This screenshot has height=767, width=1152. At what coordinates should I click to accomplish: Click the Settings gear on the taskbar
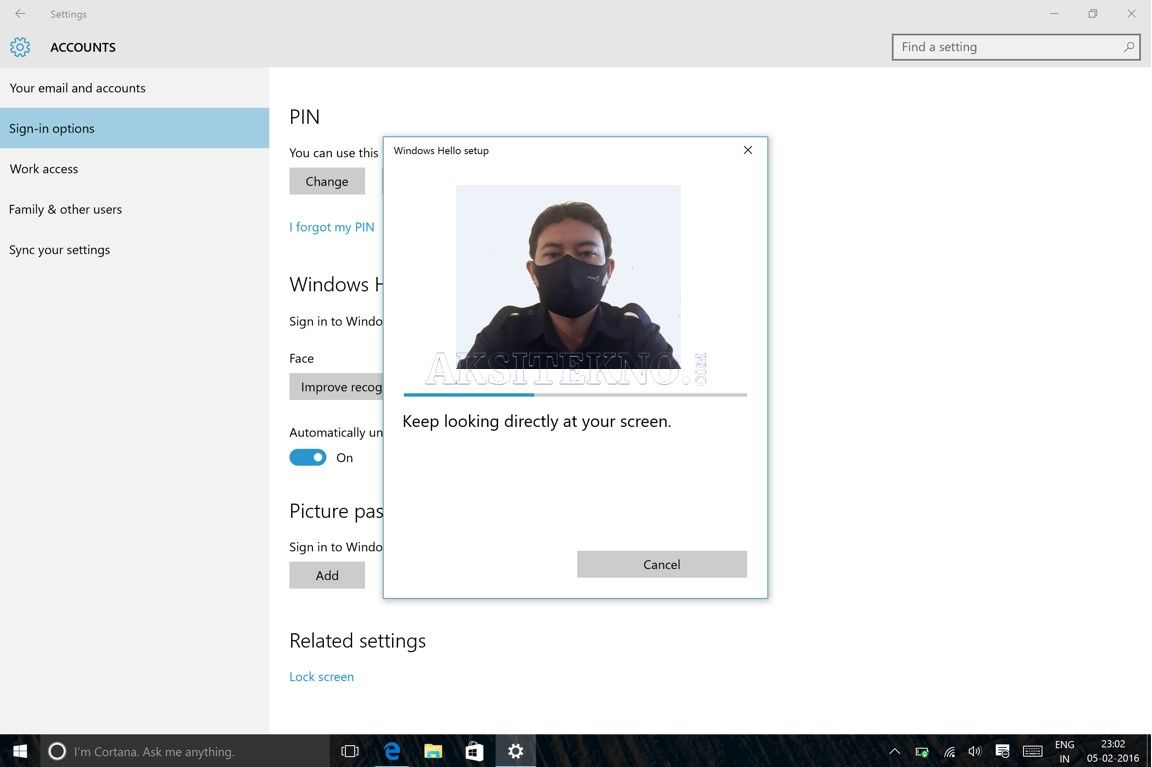click(516, 751)
